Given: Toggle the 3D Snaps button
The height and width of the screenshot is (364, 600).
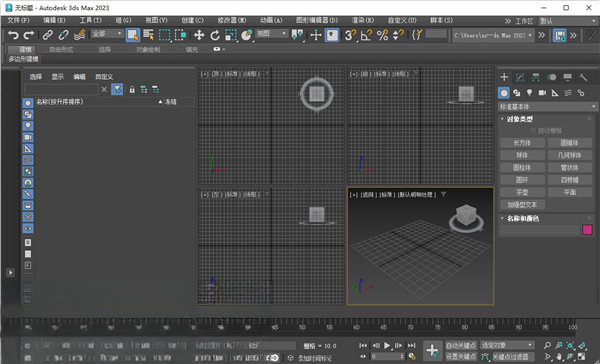Looking at the screenshot, I should [350, 35].
